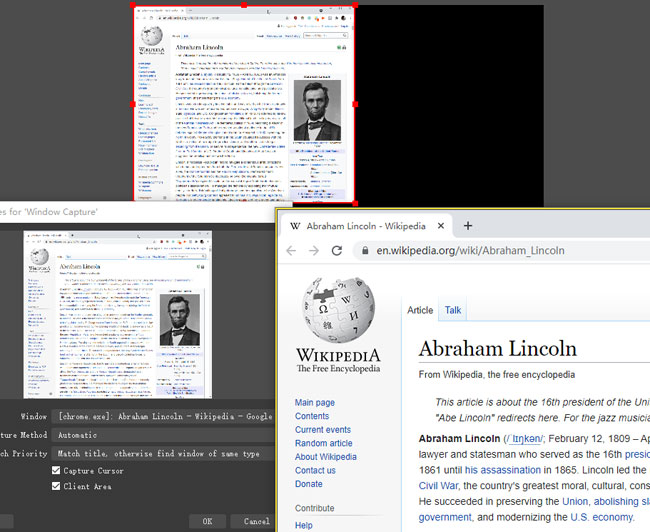Select the captured window source in OBS preview

click(x=244, y=104)
